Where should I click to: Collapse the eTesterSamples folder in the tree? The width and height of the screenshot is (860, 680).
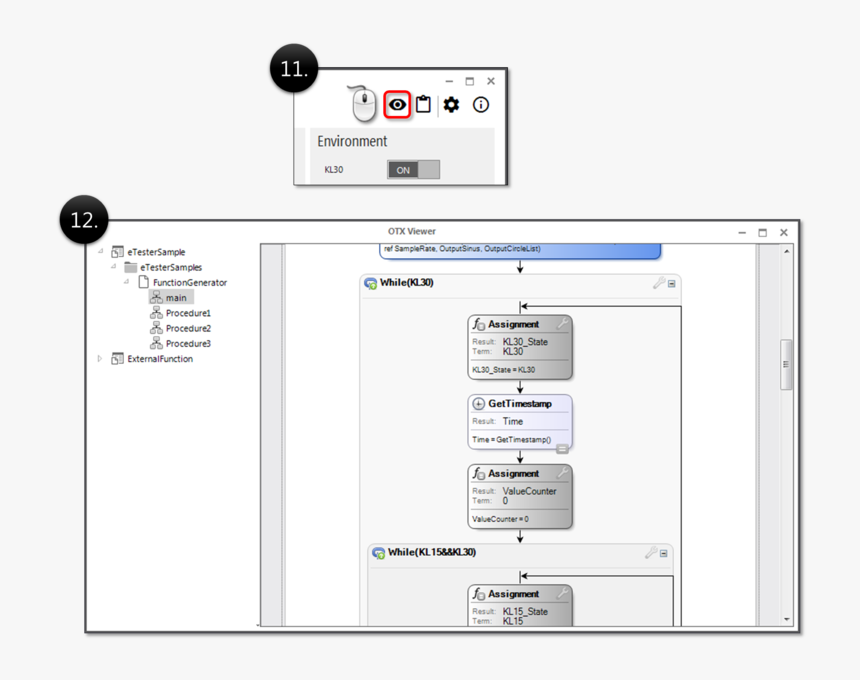click(x=112, y=267)
